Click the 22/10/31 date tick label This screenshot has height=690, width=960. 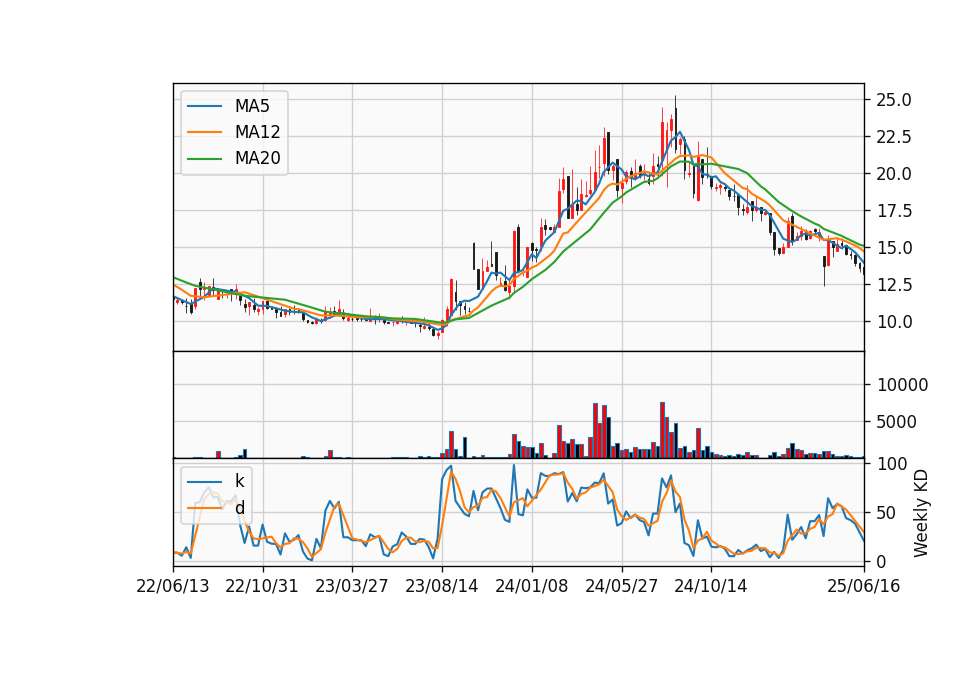262,586
